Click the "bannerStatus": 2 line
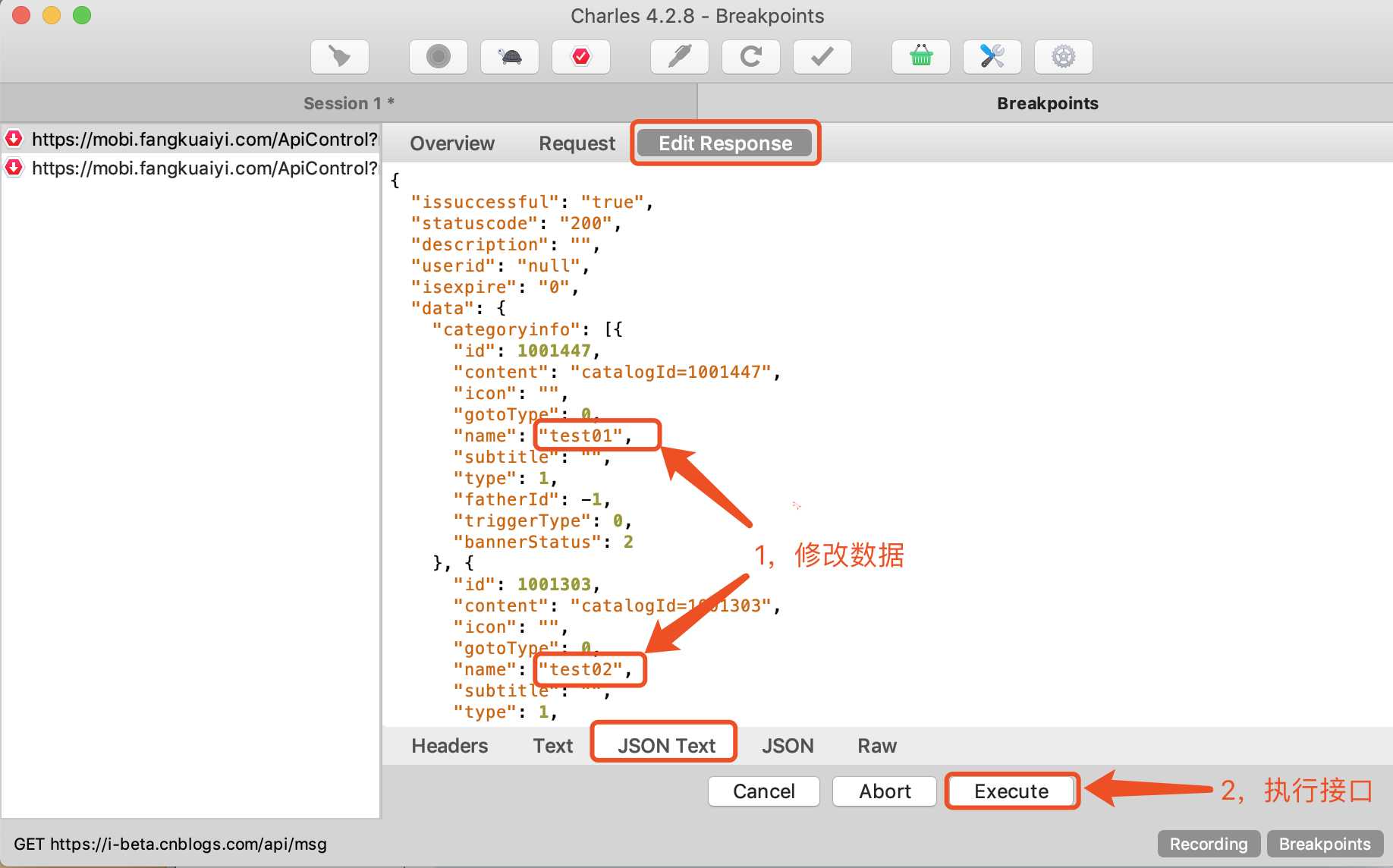The height and width of the screenshot is (868, 1393). tap(543, 542)
